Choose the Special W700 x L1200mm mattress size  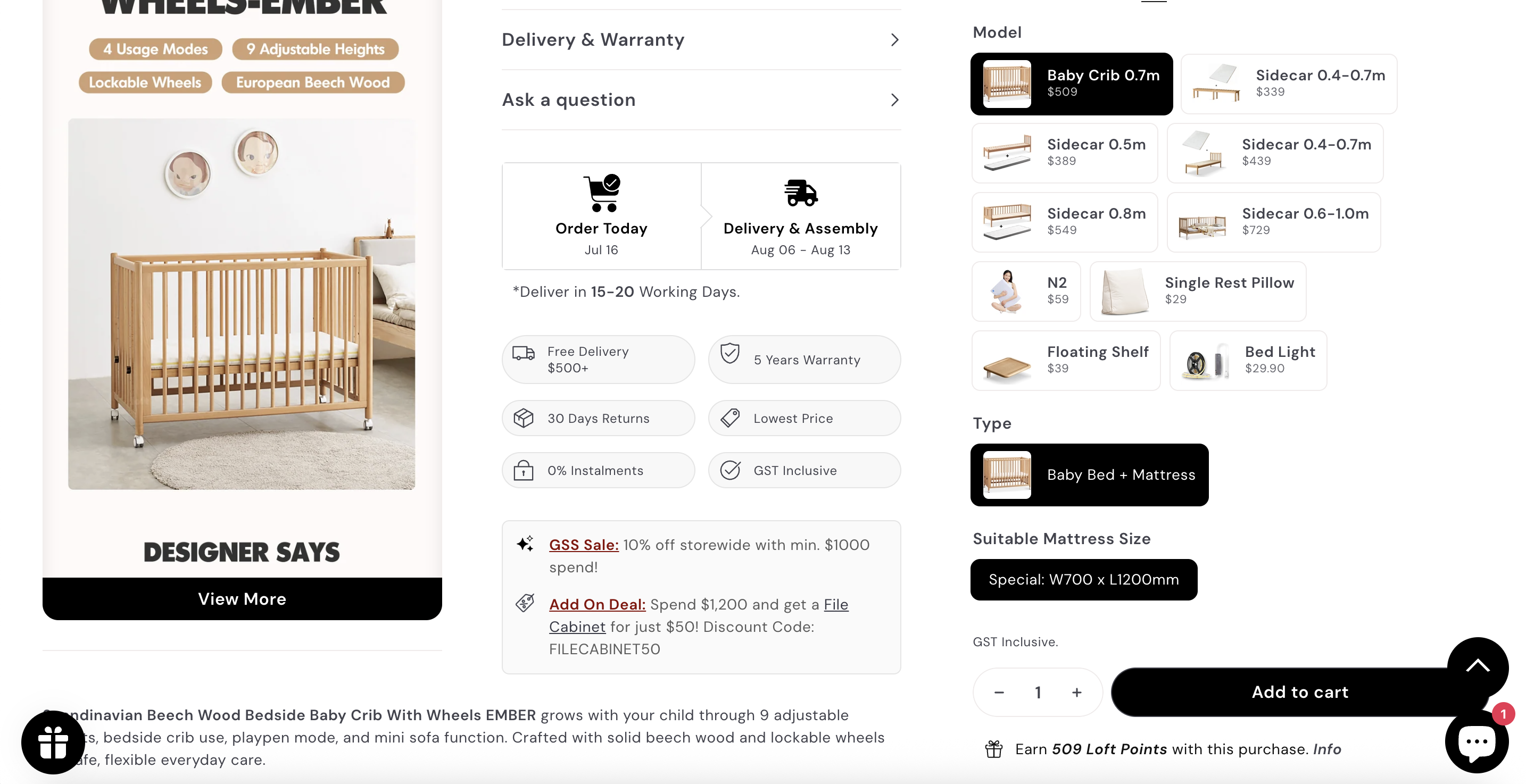pos(1083,580)
